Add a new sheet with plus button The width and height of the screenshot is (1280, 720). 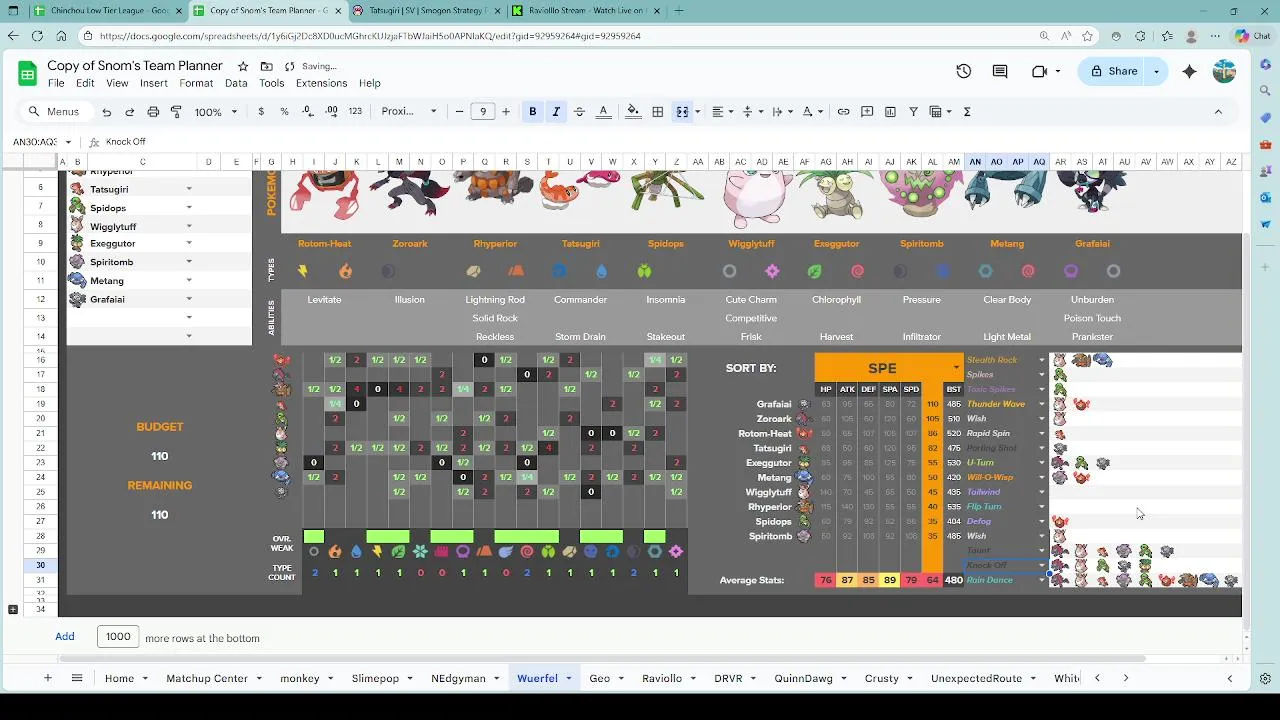pos(47,678)
